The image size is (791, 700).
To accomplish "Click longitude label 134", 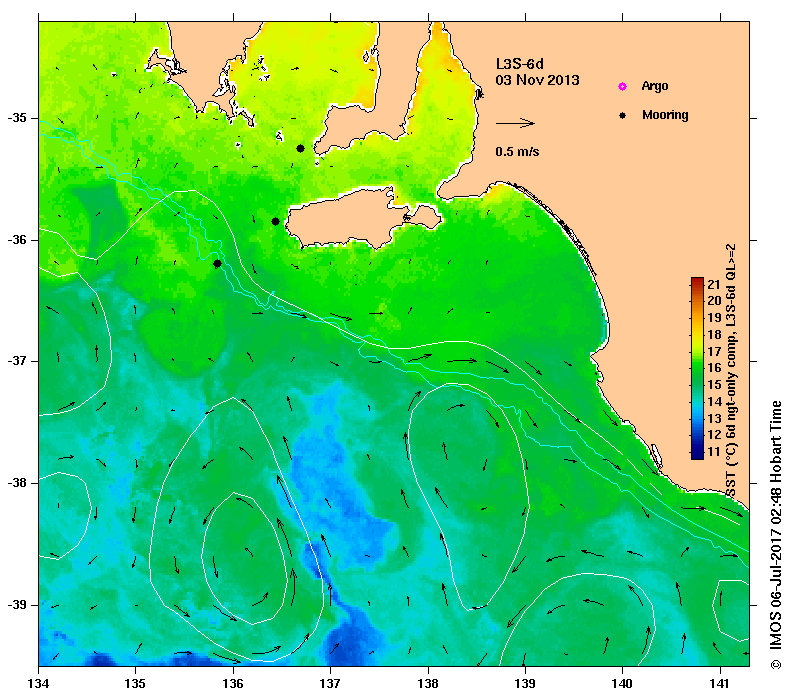I will click(39, 684).
